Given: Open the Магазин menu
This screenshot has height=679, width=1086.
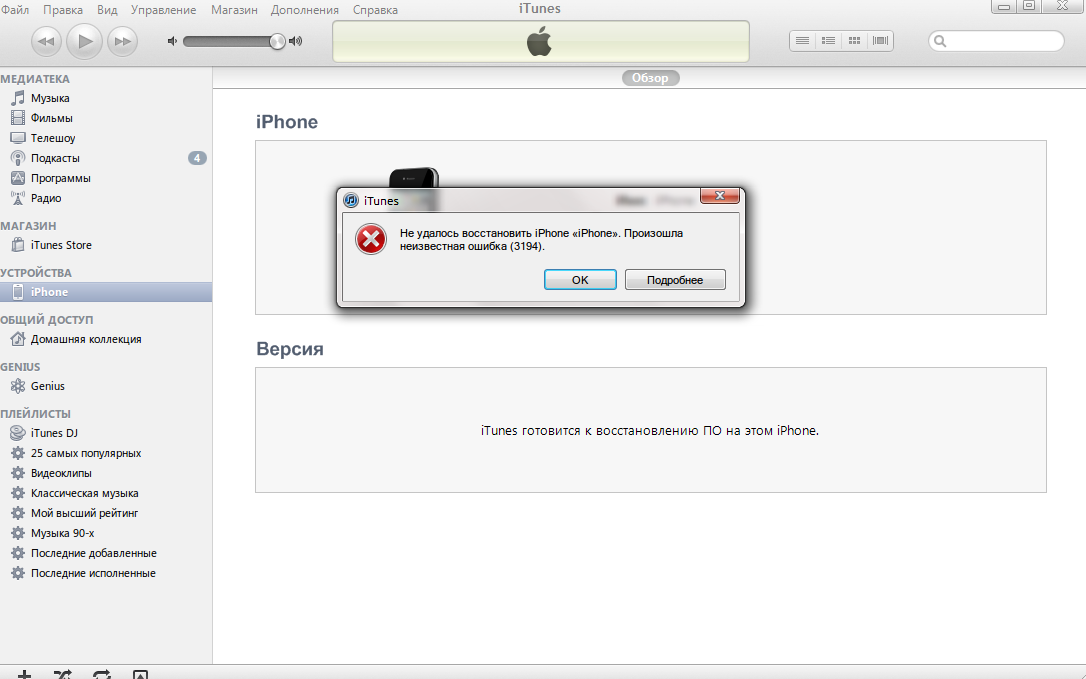Looking at the screenshot, I should (234, 10).
